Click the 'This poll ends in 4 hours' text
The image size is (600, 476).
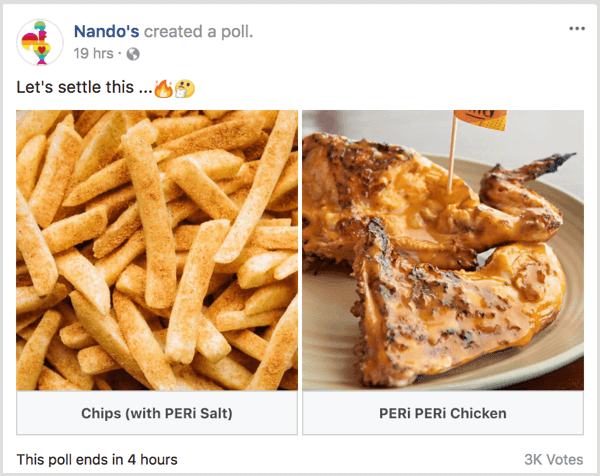click(97, 460)
